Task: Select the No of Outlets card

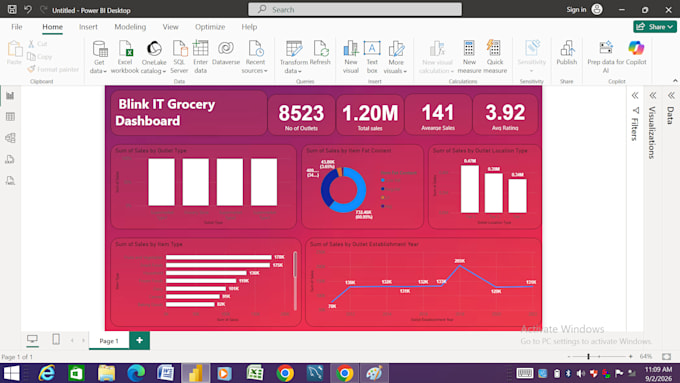Action: [x=301, y=115]
